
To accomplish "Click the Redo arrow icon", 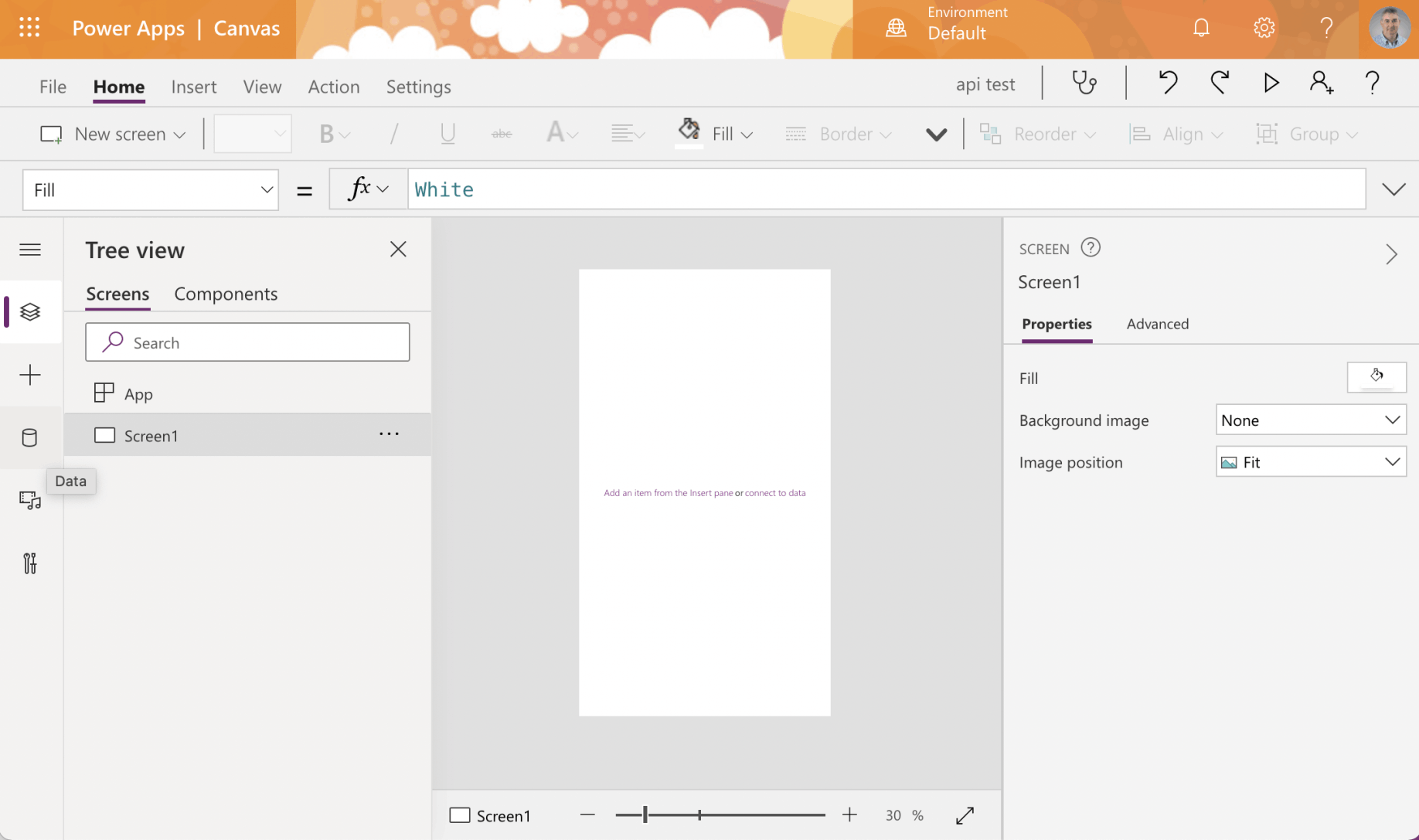I will pyautogui.click(x=1220, y=83).
